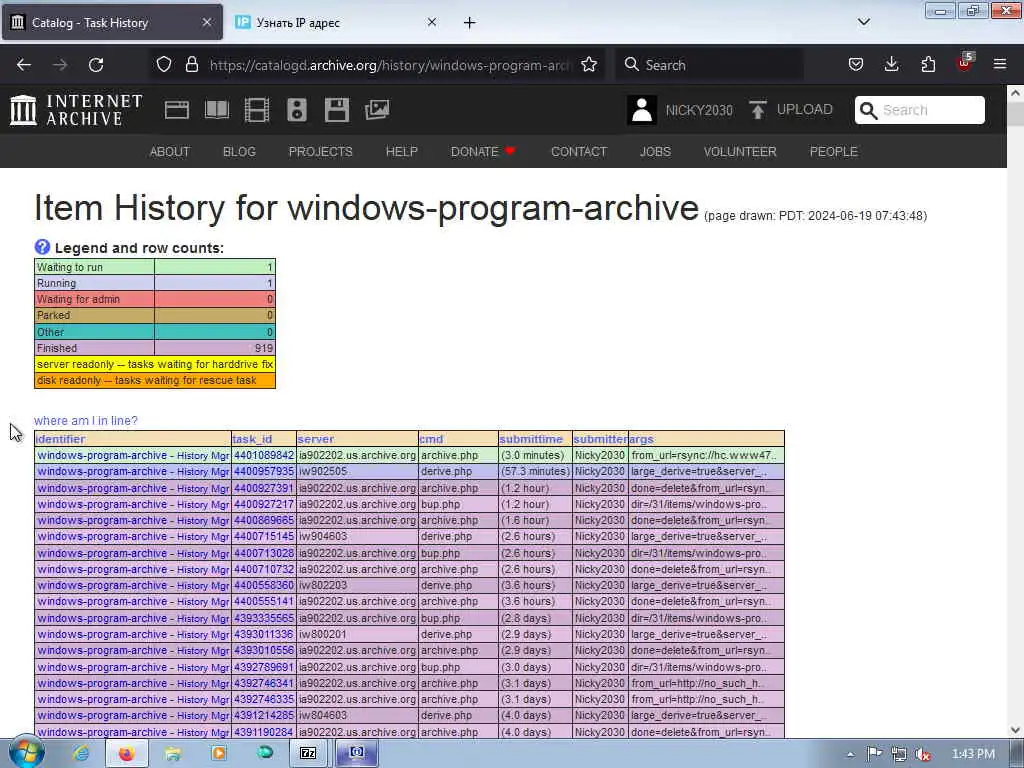Click the 'Finished' legend count 919
The height and width of the screenshot is (768, 1024).
click(x=264, y=348)
